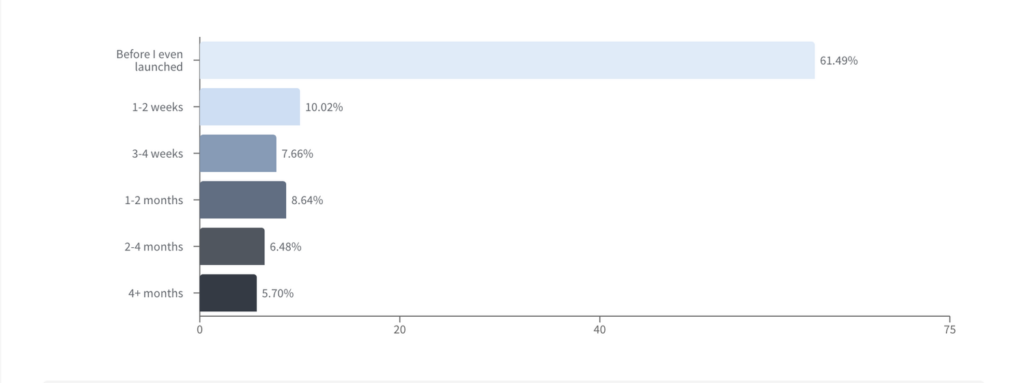Click the 'Before I even launched' bar

click(507, 60)
